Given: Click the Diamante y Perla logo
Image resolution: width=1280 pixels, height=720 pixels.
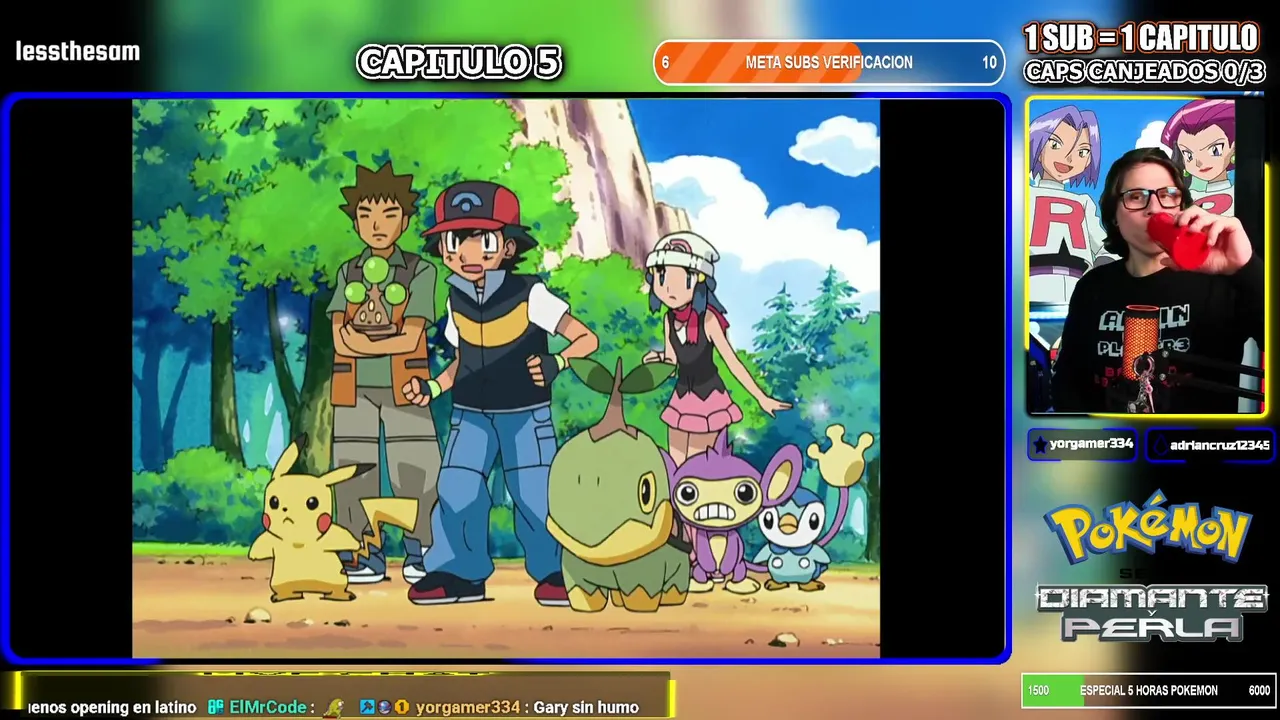Looking at the screenshot, I should coord(1150,612).
